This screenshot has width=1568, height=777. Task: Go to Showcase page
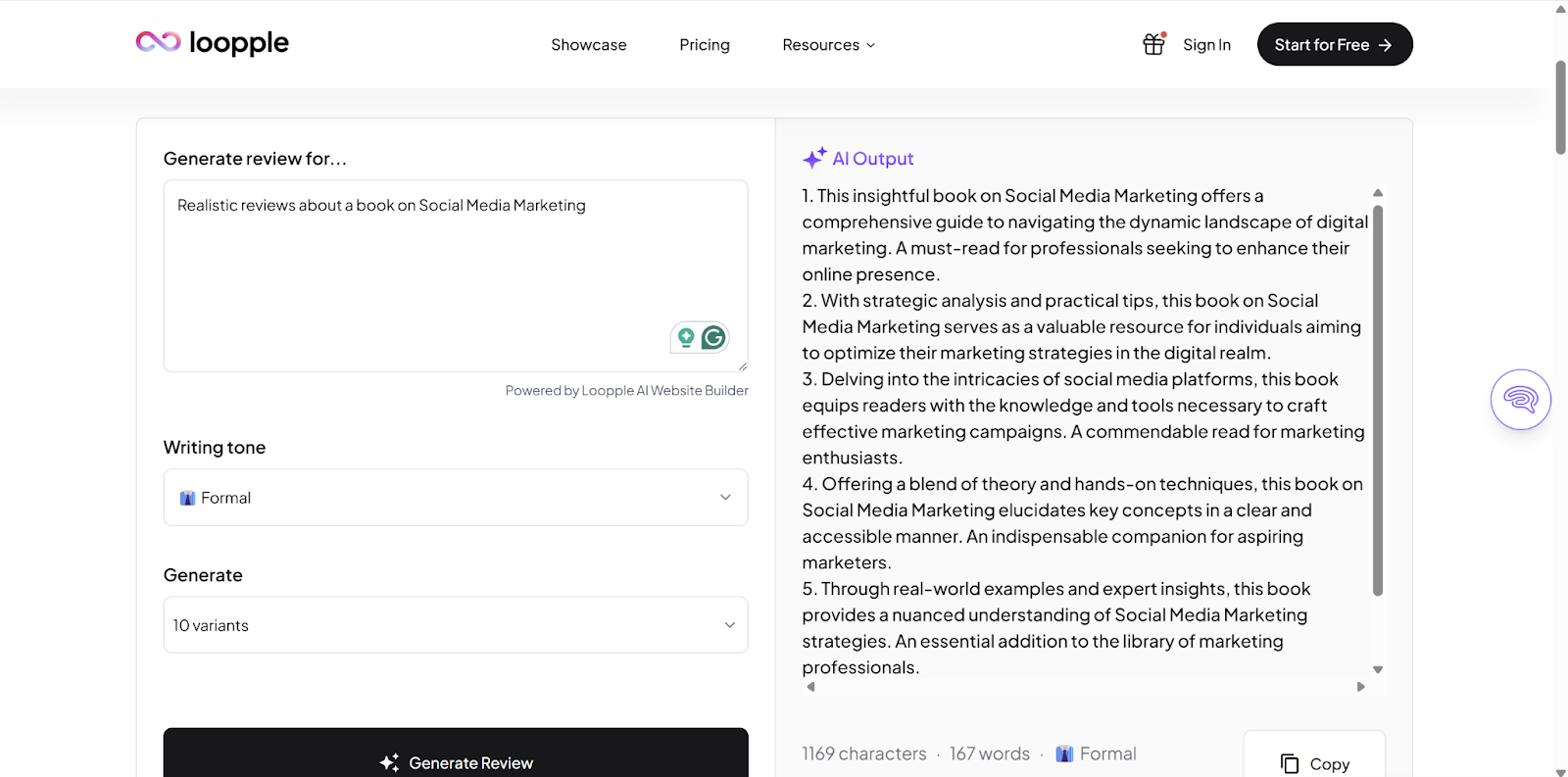(589, 45)
